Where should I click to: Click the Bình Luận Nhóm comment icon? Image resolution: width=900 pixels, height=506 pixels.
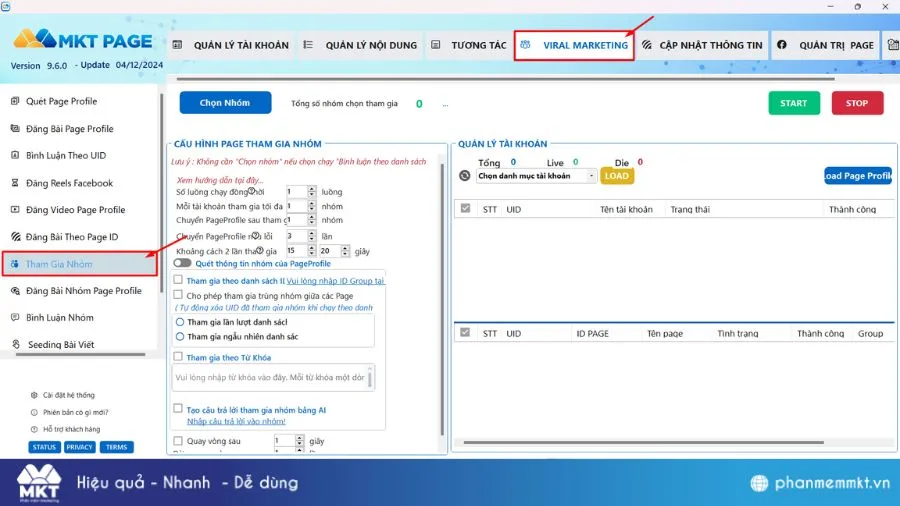tap(14, 318)
